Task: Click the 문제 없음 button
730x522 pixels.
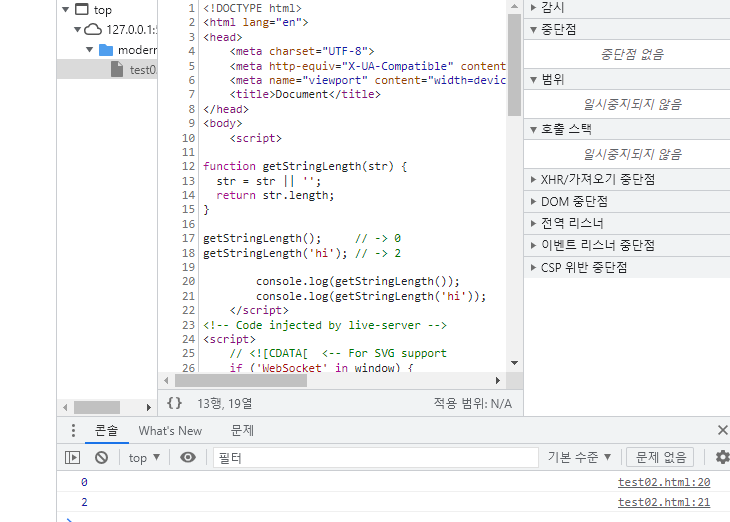Action: [660, 457]
